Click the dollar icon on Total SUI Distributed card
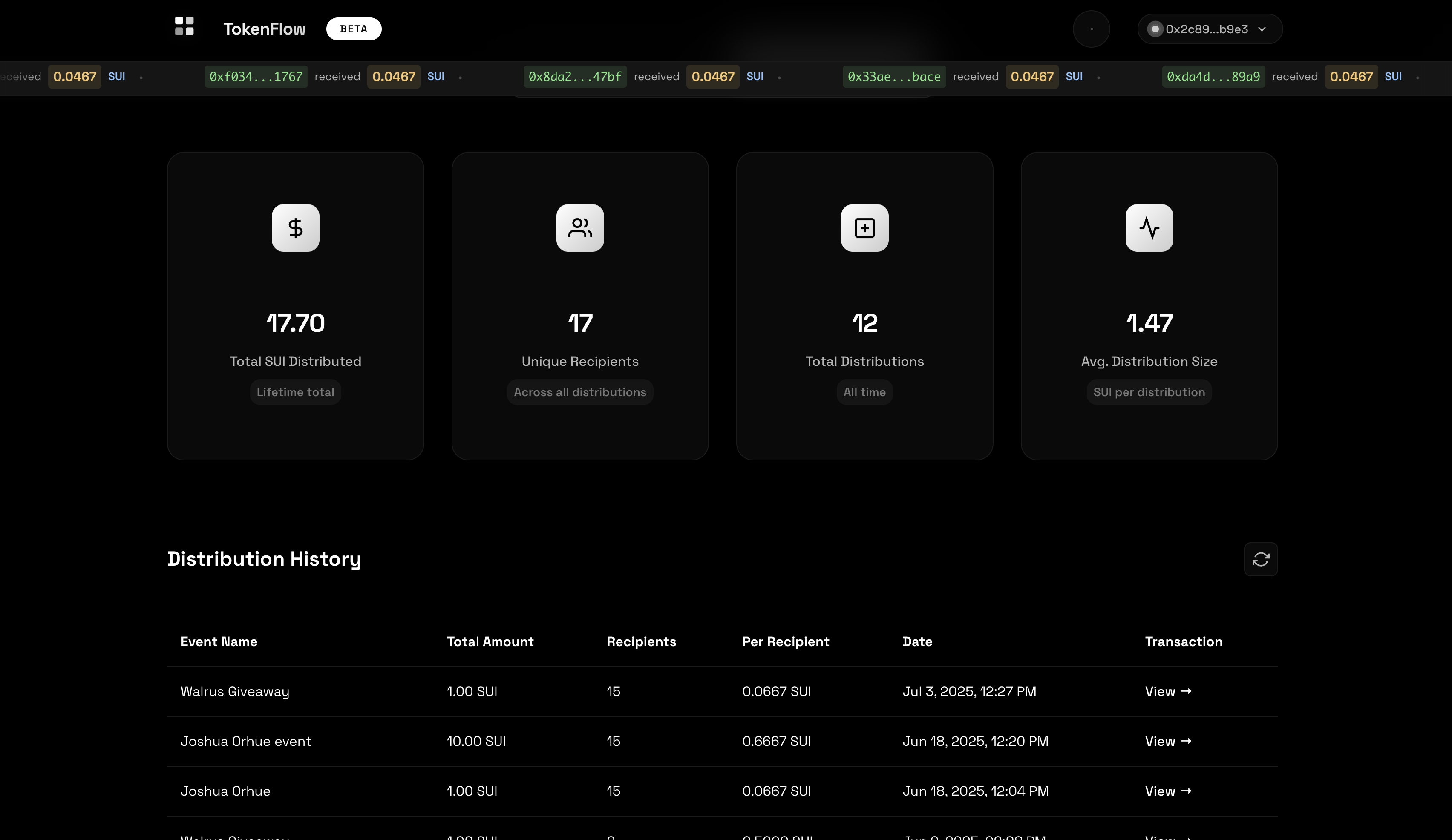Viewport: 1452px width, 840px height. tap(295, 228)
